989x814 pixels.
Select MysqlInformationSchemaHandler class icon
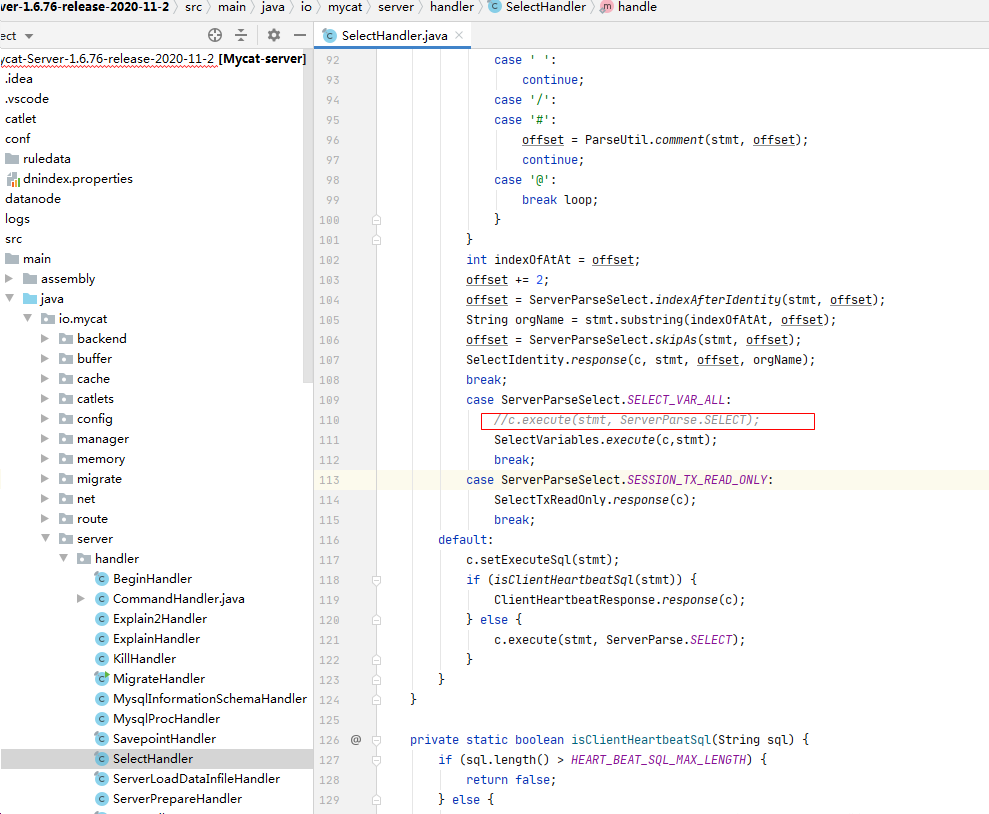pyautogui.click(x=102, y=699)
